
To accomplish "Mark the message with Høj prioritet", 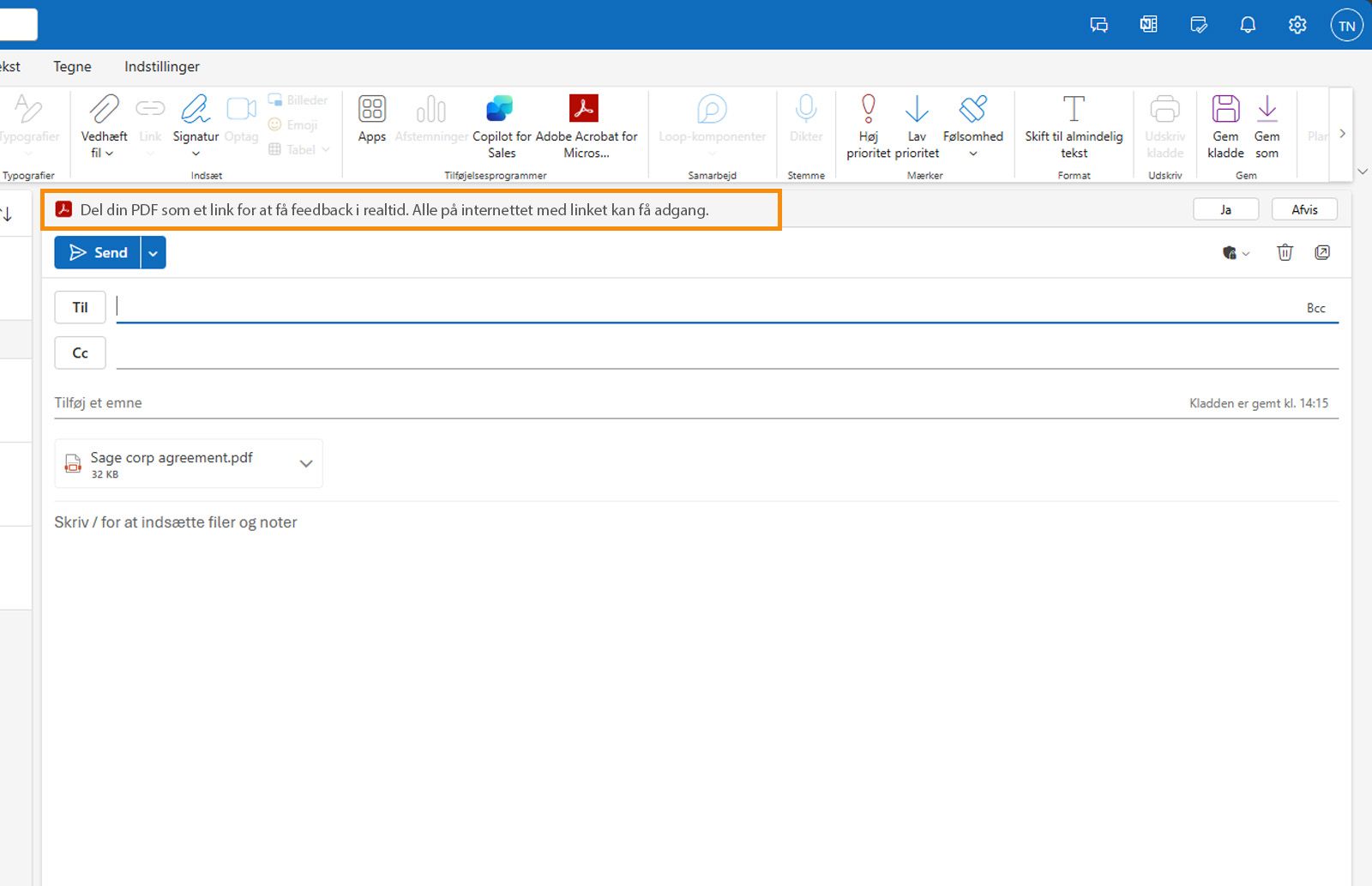I will tap(867, 124).
